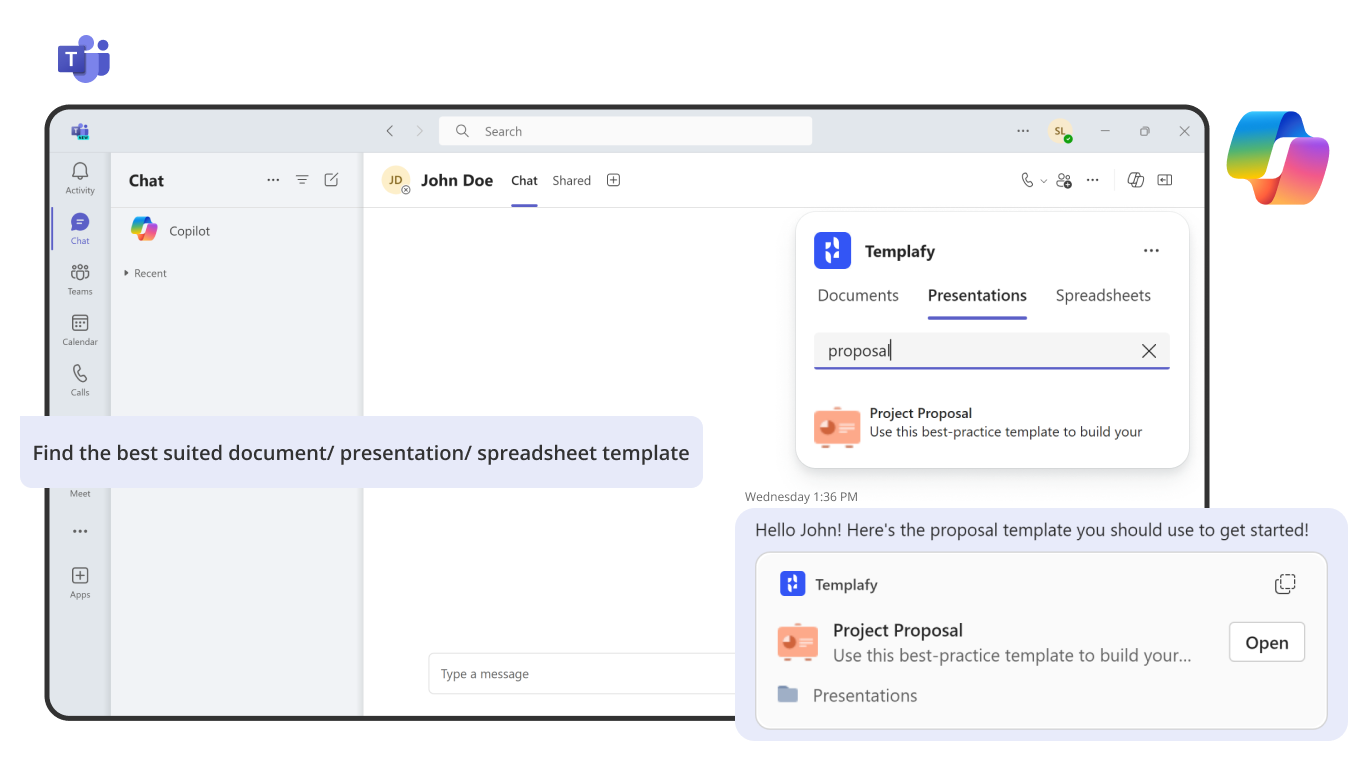Start a new chat with compose icon

click(x=331, y=180)
